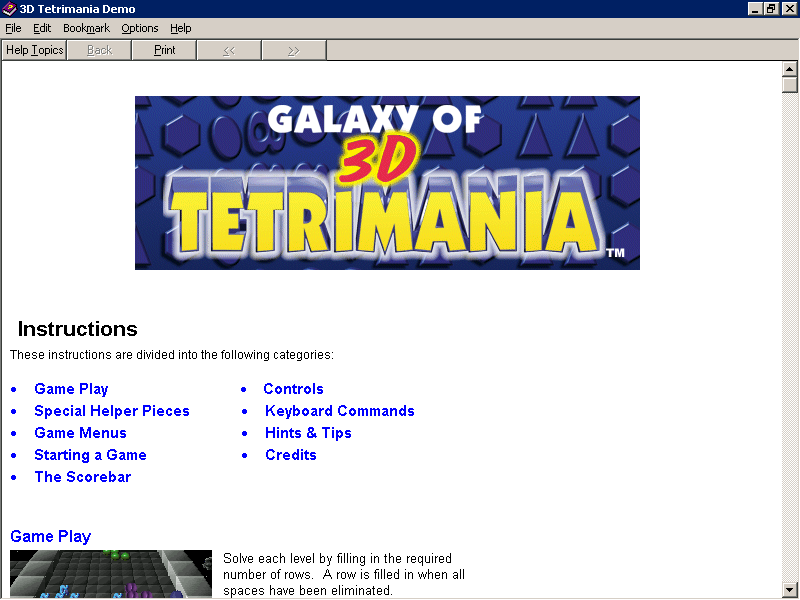The image size is (800, 600).
Task: Jump to the Controls link
Action: coord(293,389)
